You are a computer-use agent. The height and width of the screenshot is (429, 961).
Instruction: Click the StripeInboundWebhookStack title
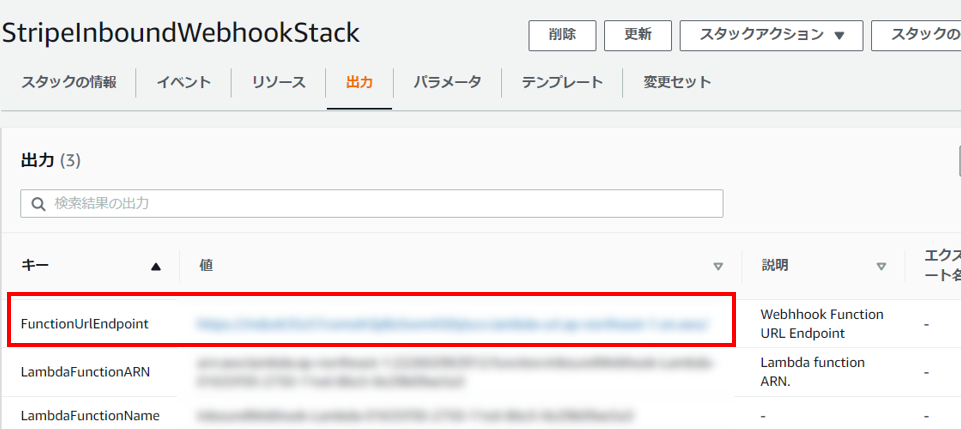pyautogui.click(x=181, y=34)
